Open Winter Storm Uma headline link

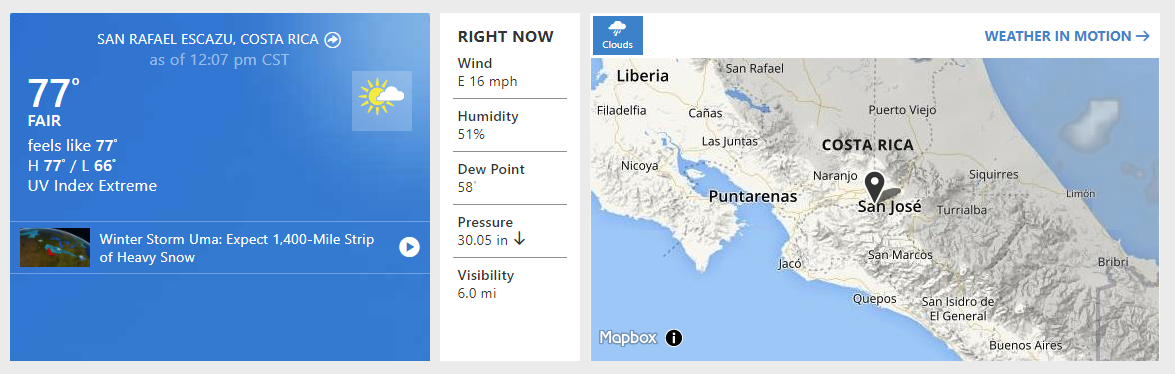(x=237, y=248)
